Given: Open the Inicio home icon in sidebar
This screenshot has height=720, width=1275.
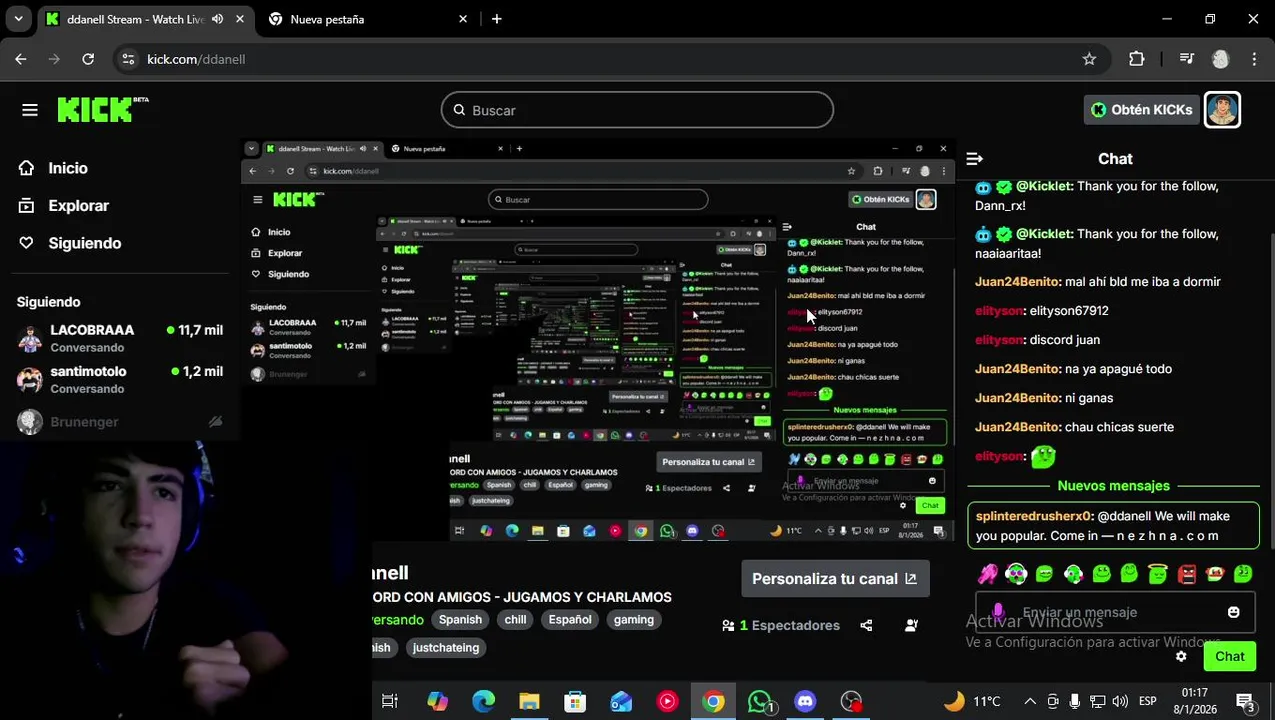Looking at the screenshot, I should pyautogui.click(x=26, y=168).
